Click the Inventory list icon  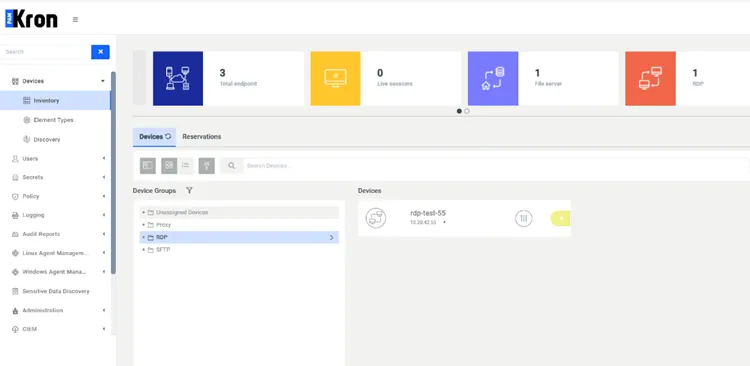coord(26,100)
